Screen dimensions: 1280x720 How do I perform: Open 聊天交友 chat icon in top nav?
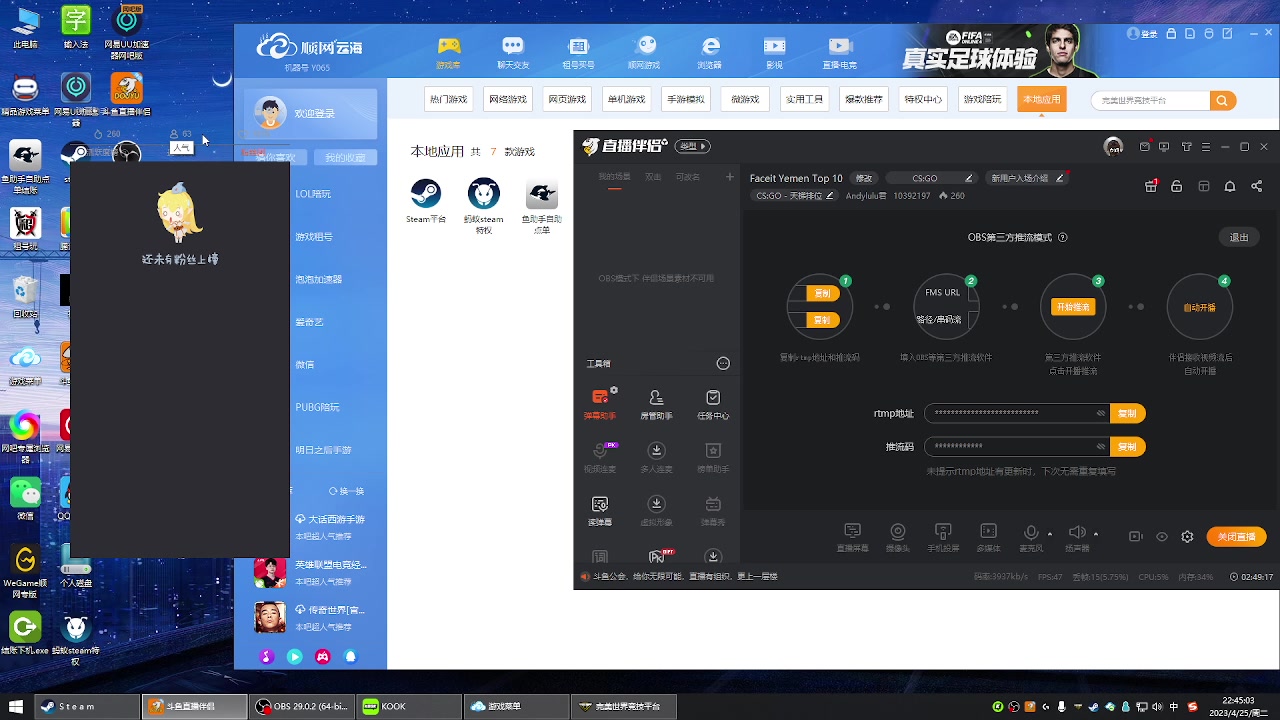[513, 52]
